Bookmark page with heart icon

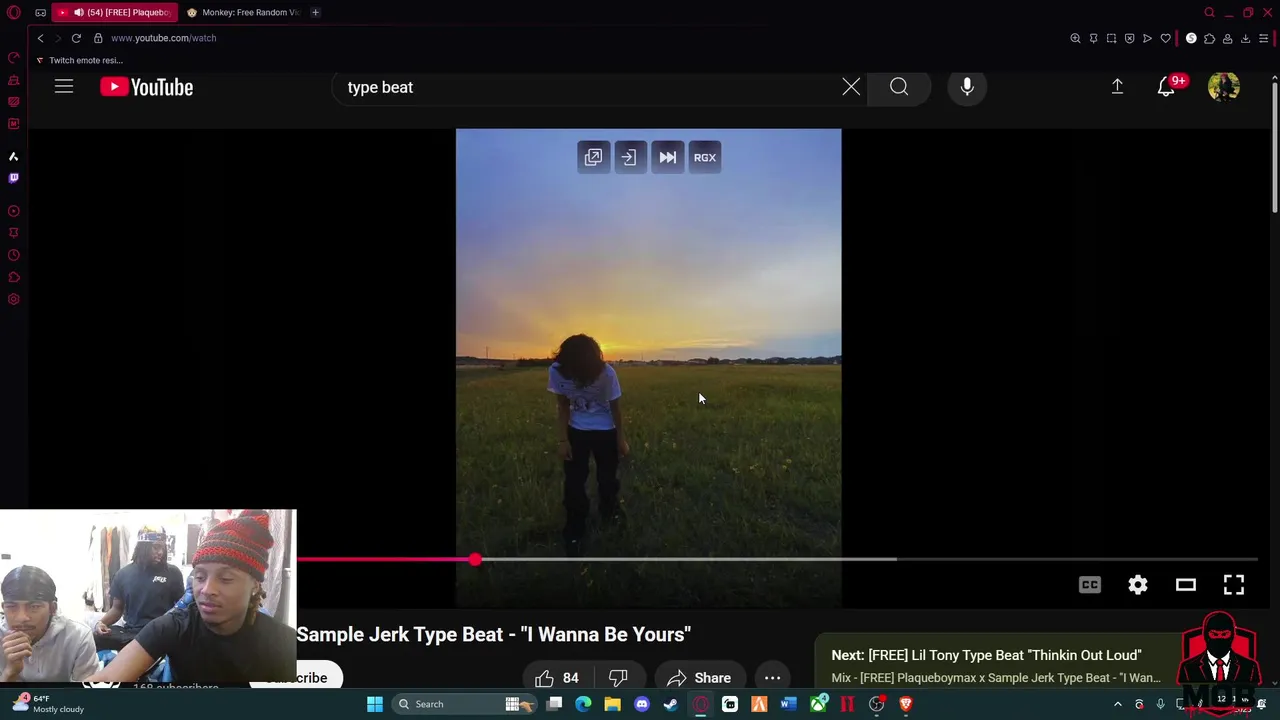[1165, 38]
